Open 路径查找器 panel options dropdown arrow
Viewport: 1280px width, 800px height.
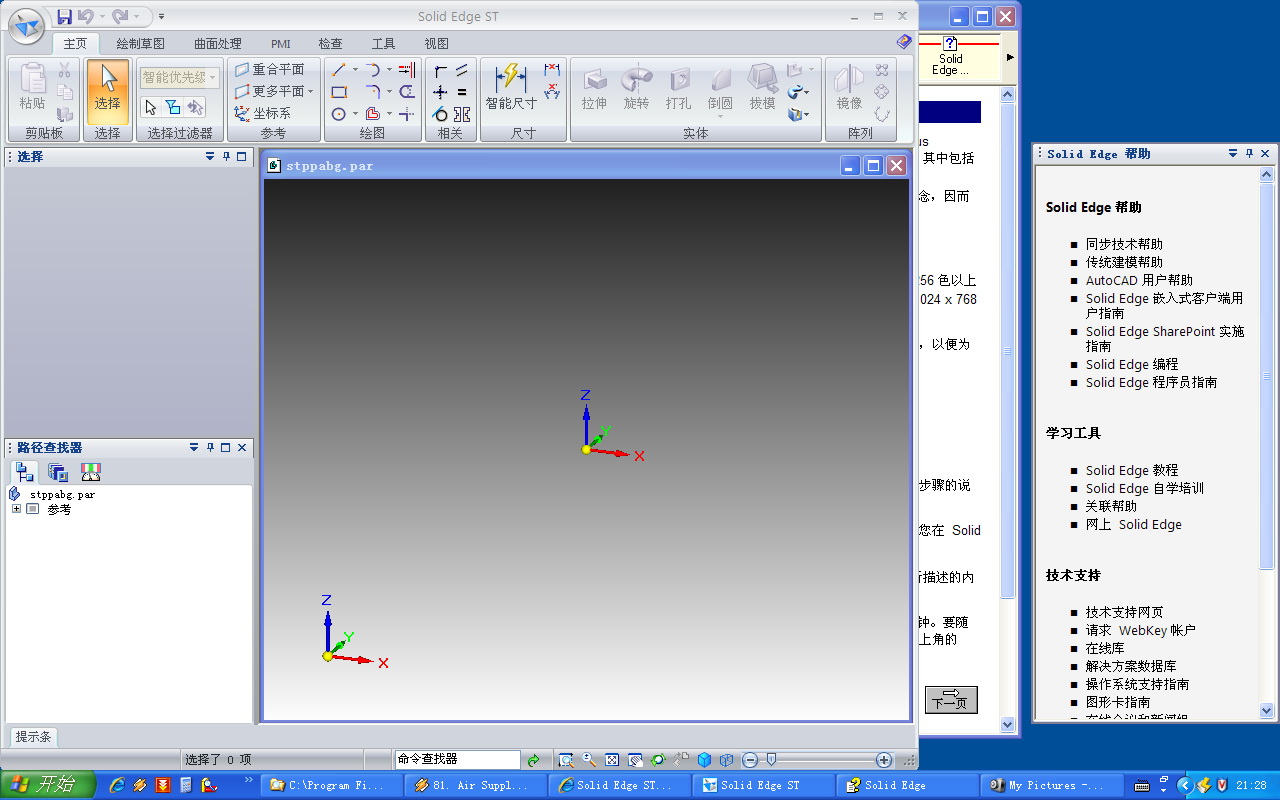click(194, 448)
